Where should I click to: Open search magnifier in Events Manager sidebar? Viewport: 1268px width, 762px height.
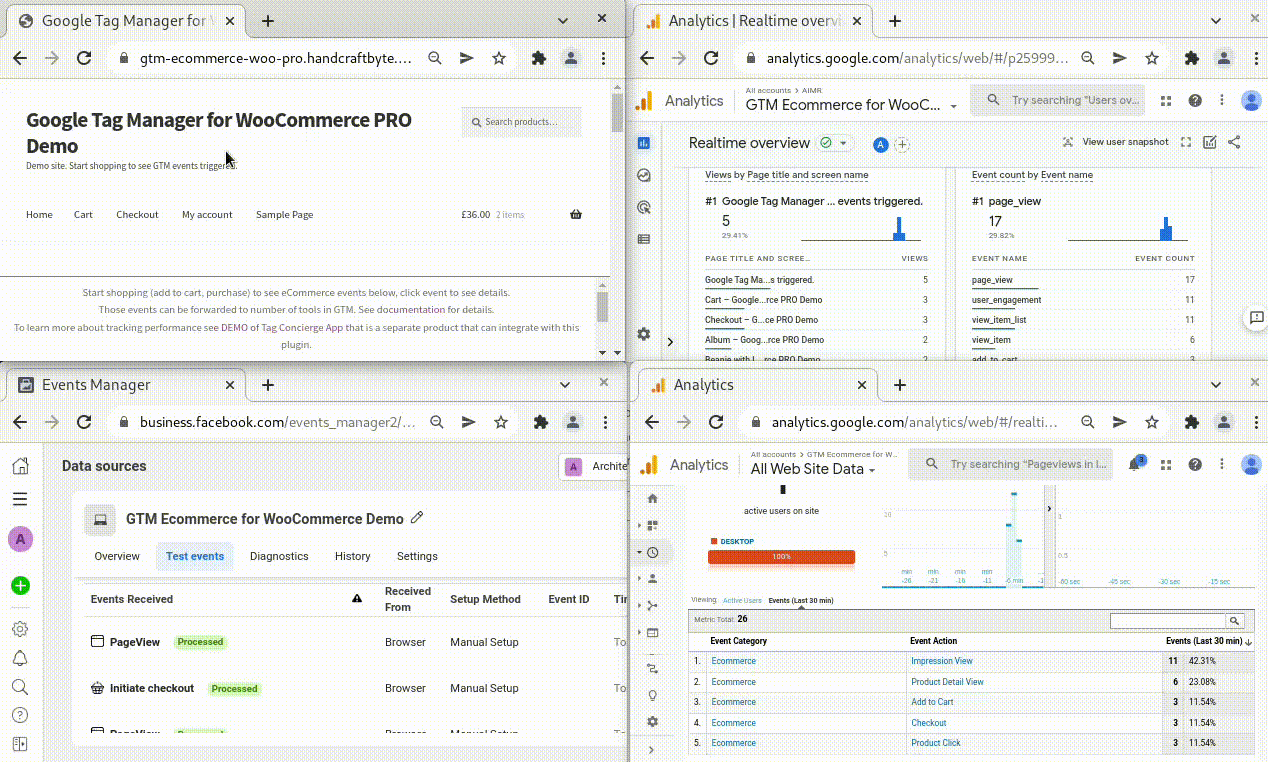[x=20, y=687]
